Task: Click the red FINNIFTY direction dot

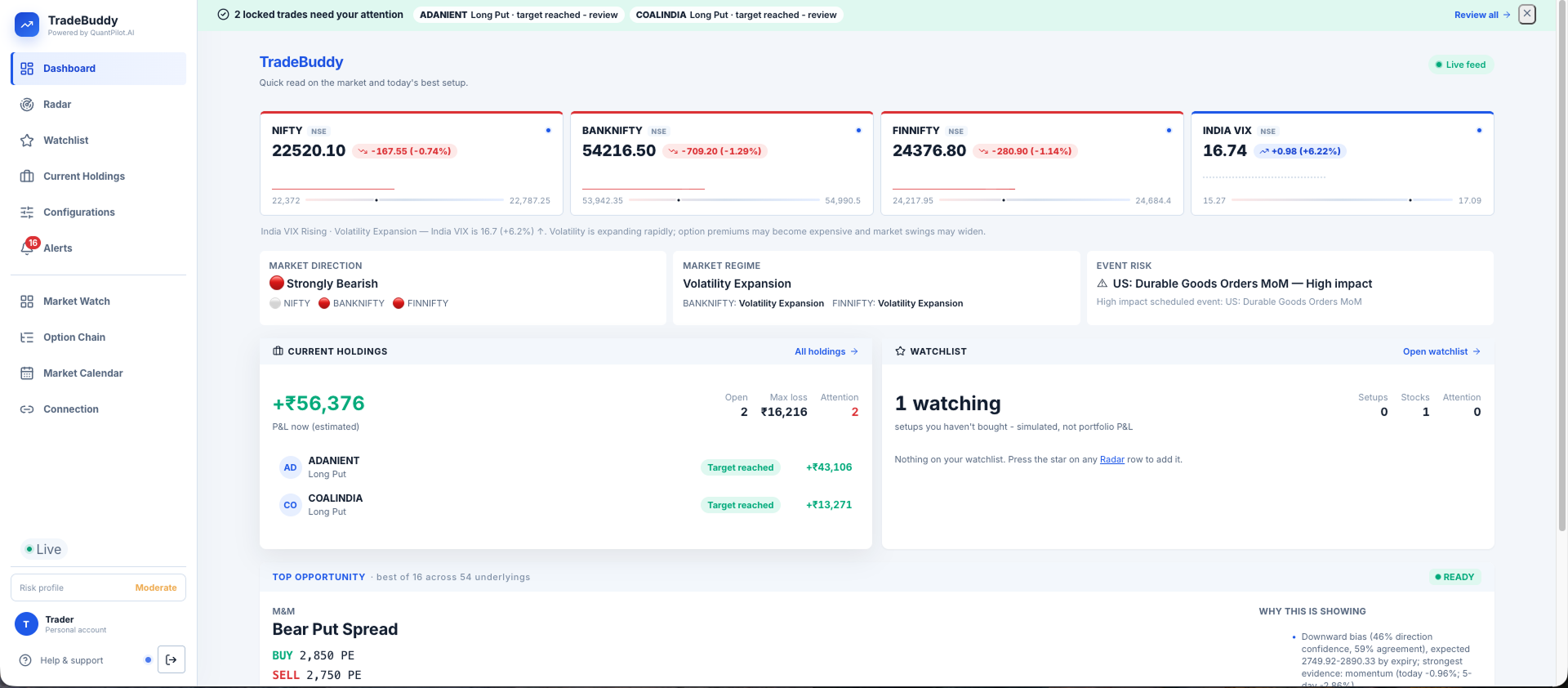Action: point(399,303)
